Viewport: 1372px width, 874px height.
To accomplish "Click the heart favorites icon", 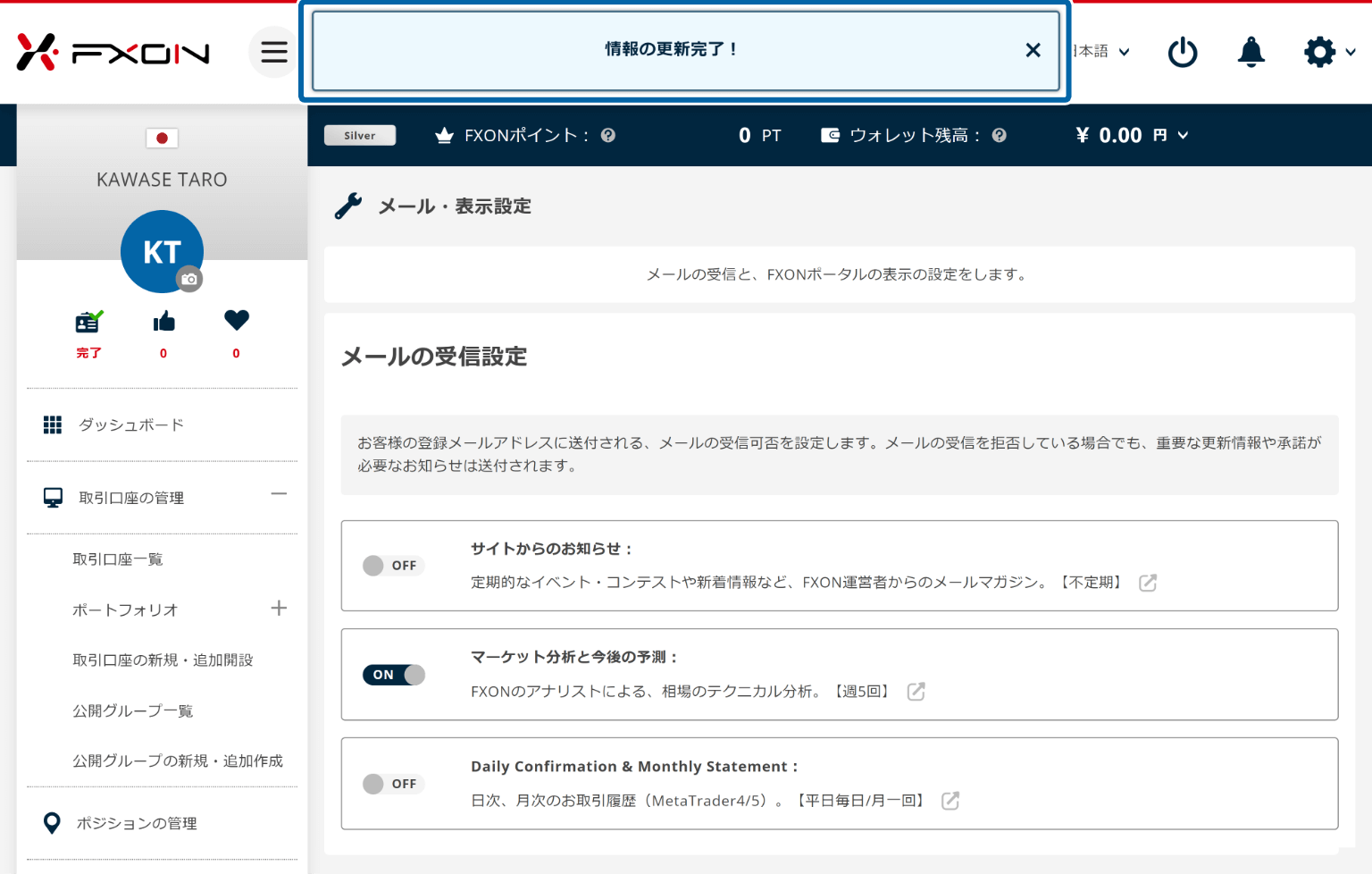I will 237,320.
